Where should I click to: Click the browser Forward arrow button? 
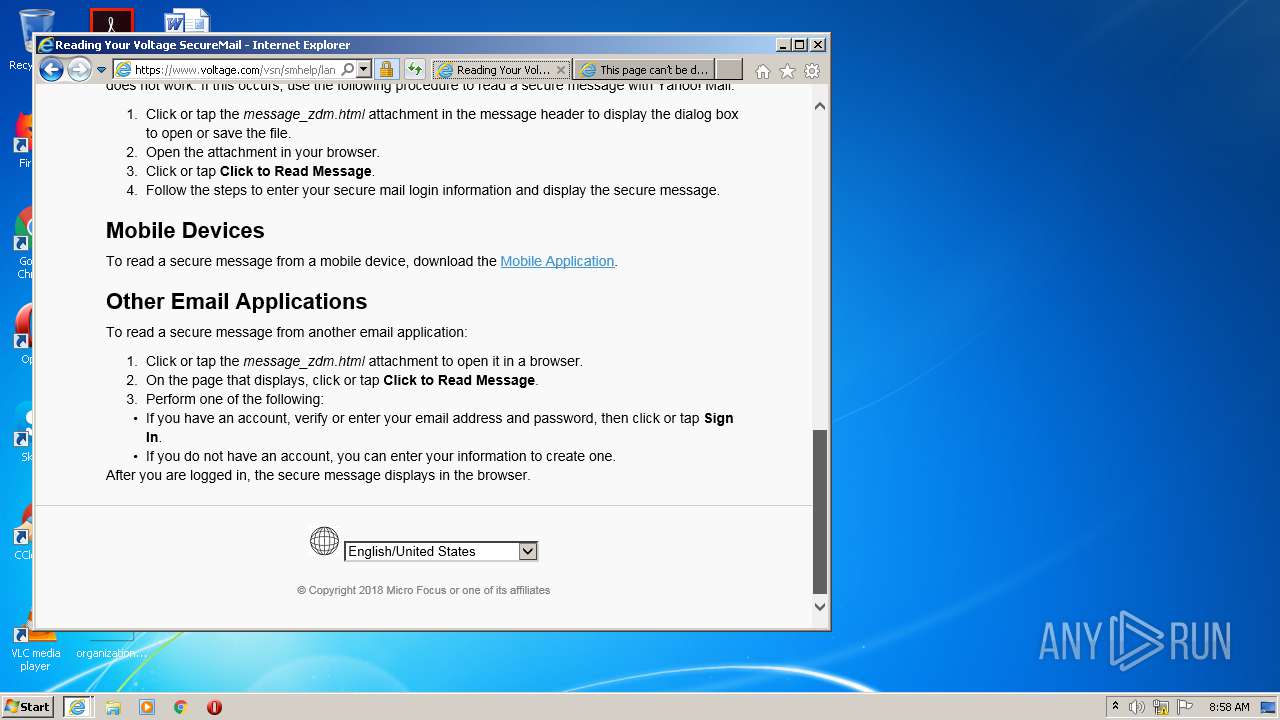coord(79,69)
